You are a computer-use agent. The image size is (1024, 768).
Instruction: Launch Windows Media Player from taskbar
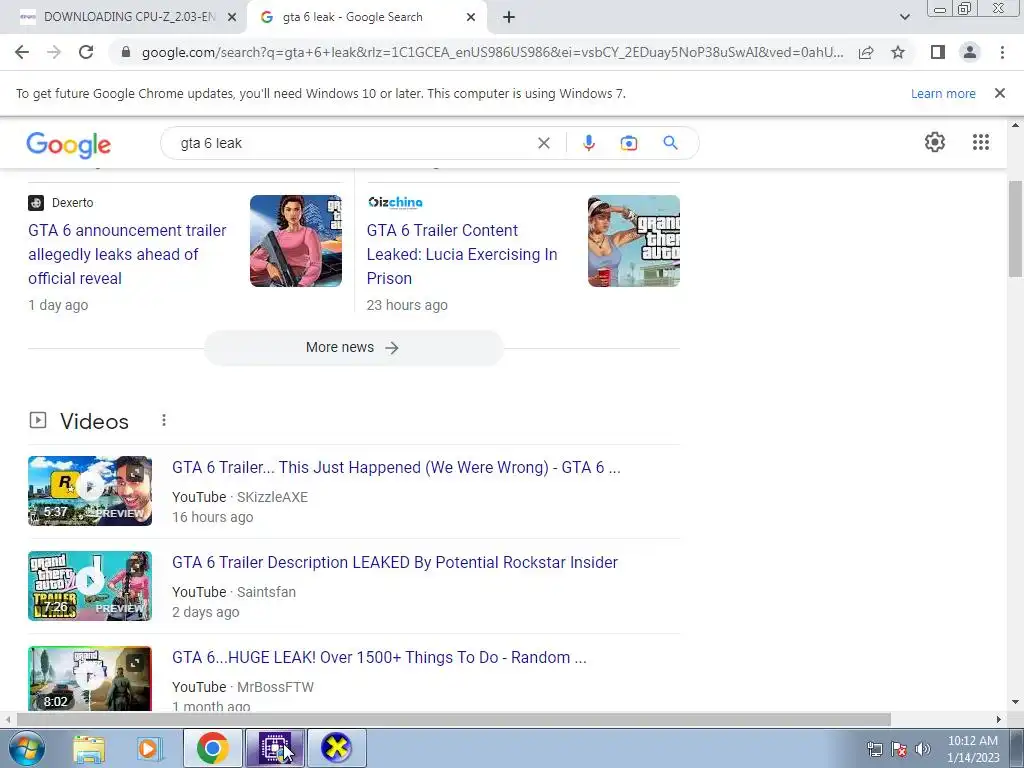click(x=150, y=748)
